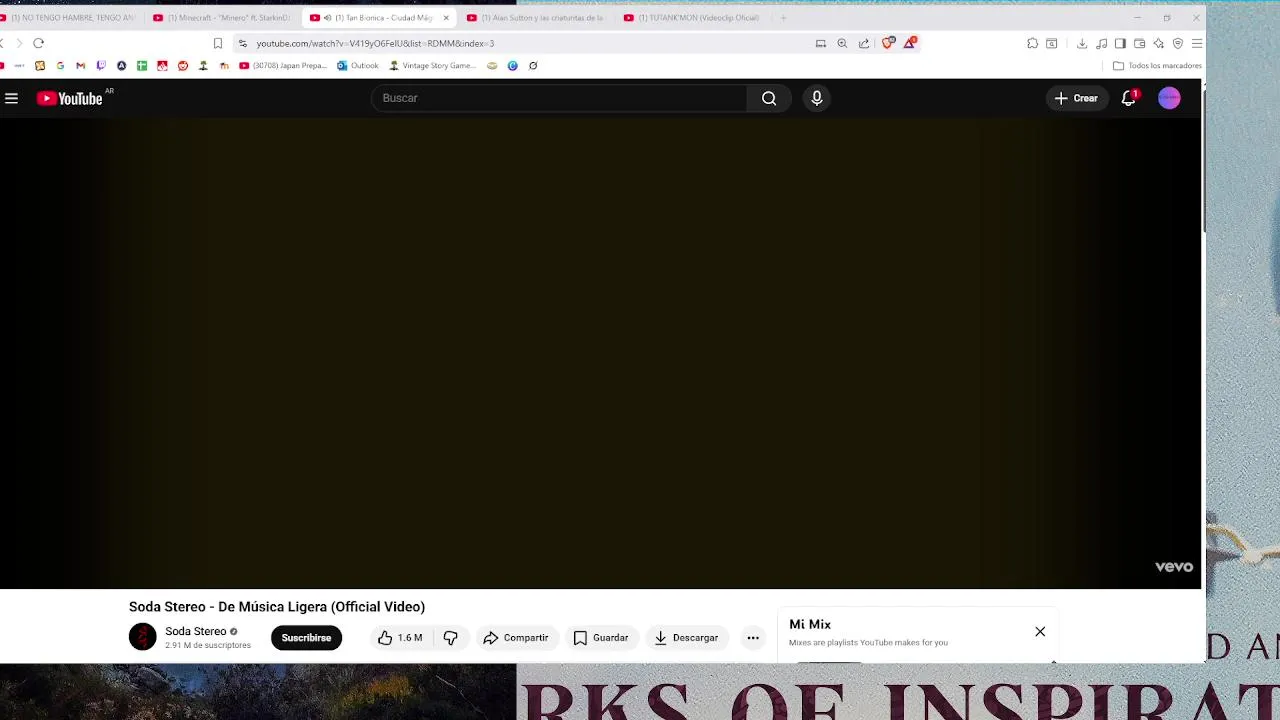Open Leo AI sparkle icon
Viewport: 1280px width, 720px height.
(1158, 43)
